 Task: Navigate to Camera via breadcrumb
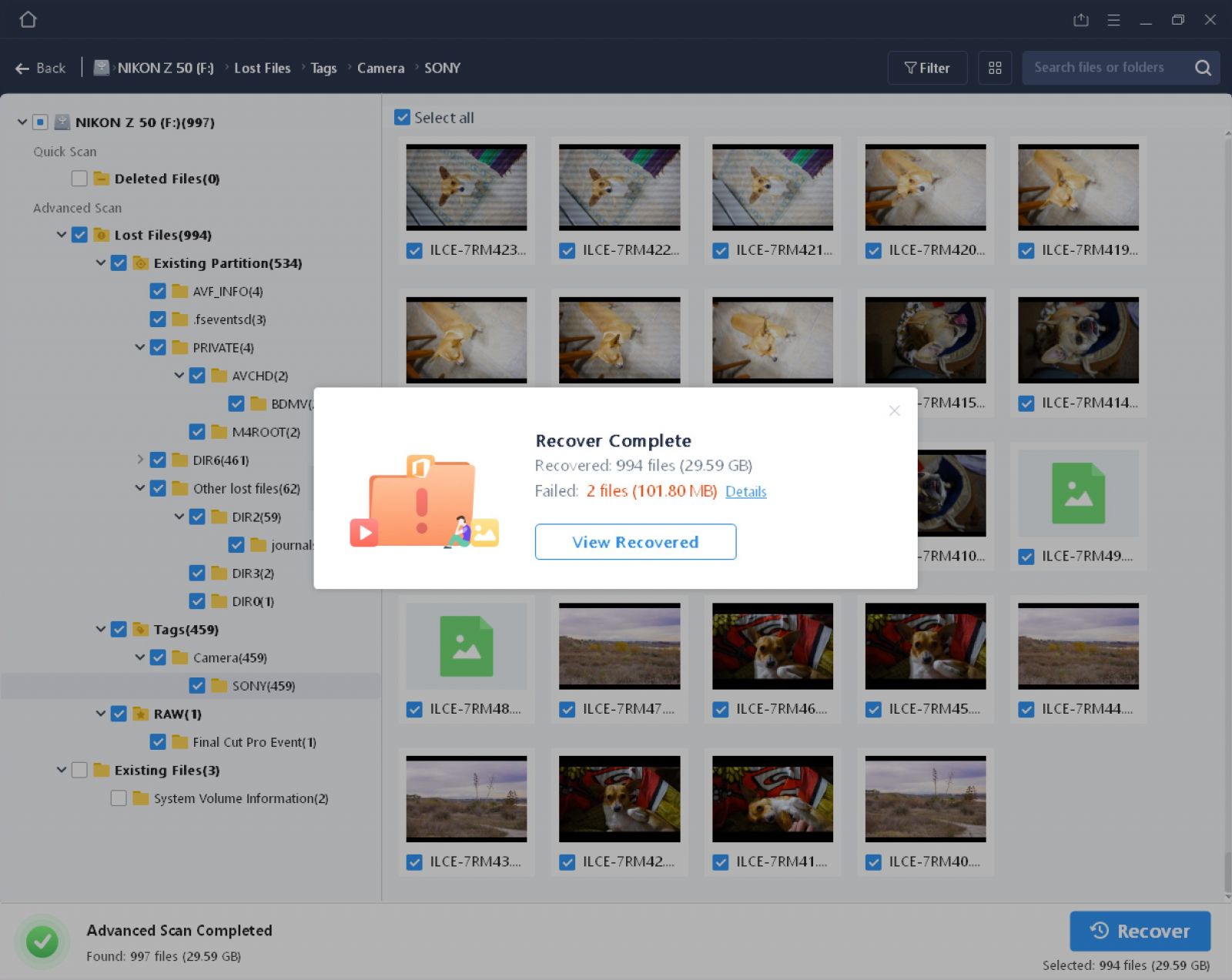click(380, 68)
